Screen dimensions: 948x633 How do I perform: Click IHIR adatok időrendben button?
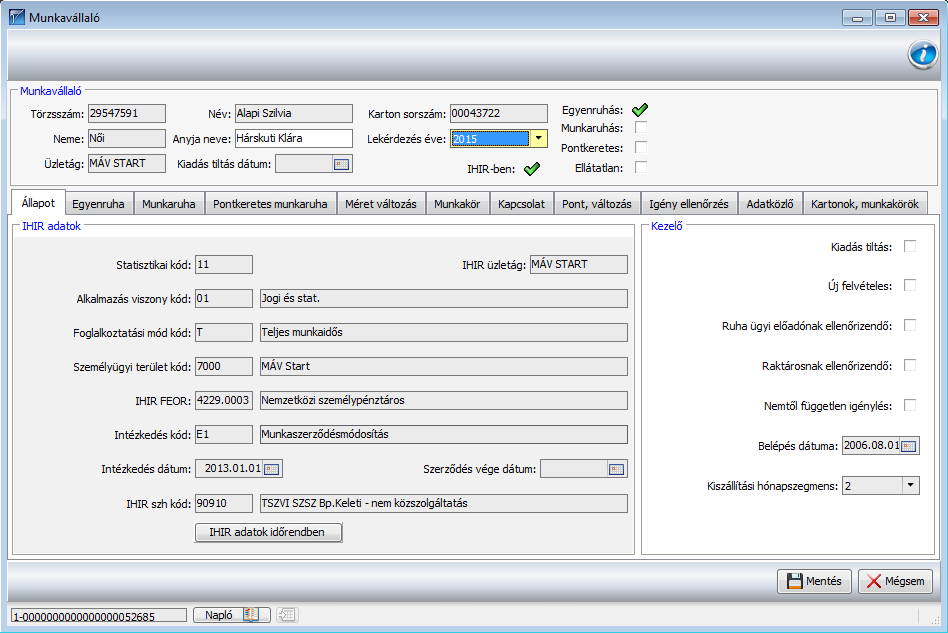pyautogui.click(x=268, y=532)
